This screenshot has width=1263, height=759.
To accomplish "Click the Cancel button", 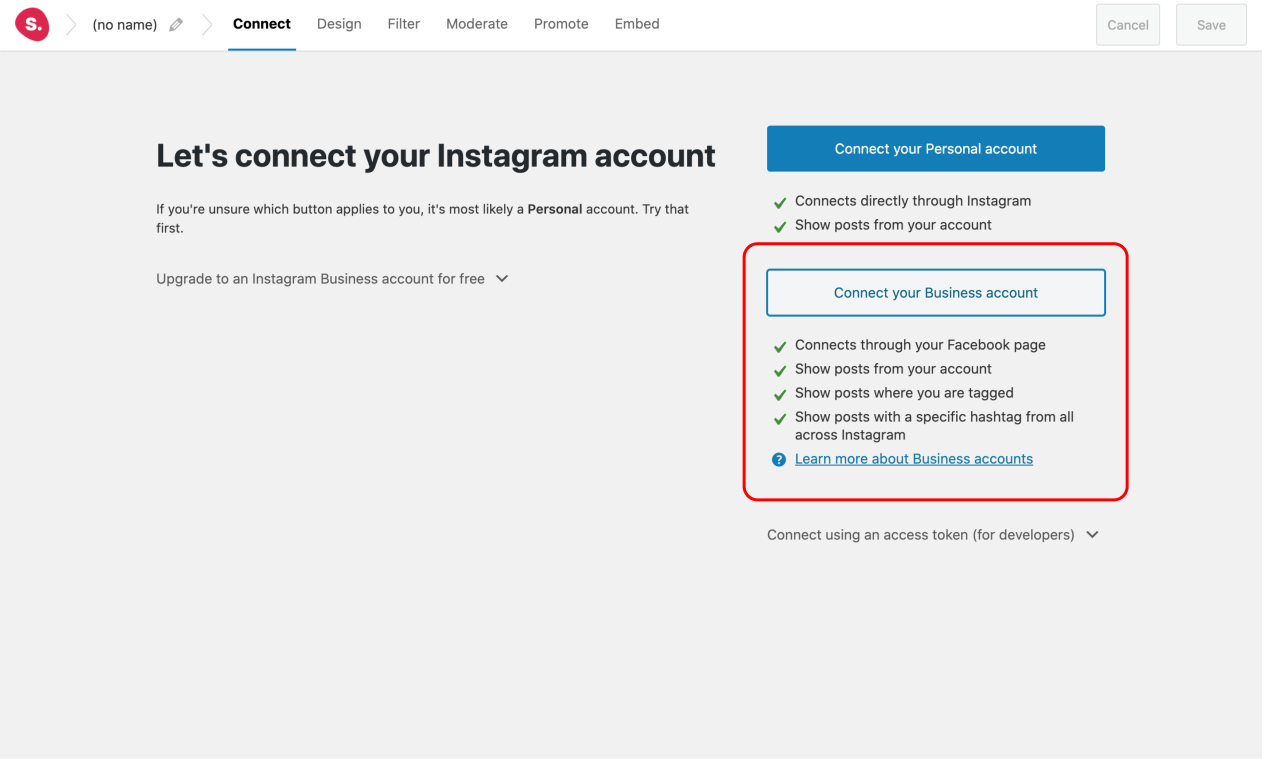I will [1128, 25].
